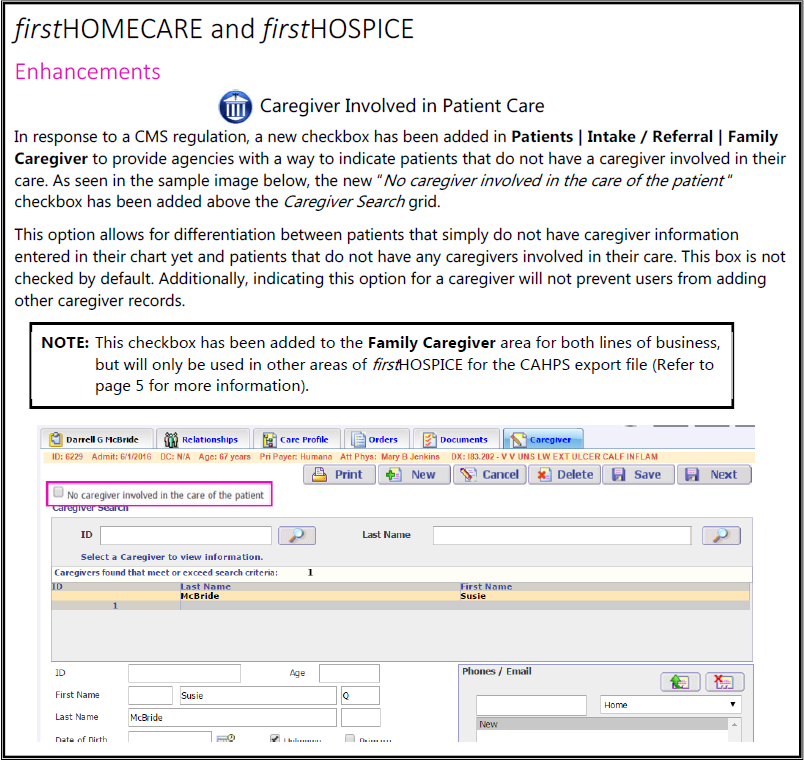Screen dimensions: 804x761
Task: Open the Orders tab
Action: (x=375, y=439)
